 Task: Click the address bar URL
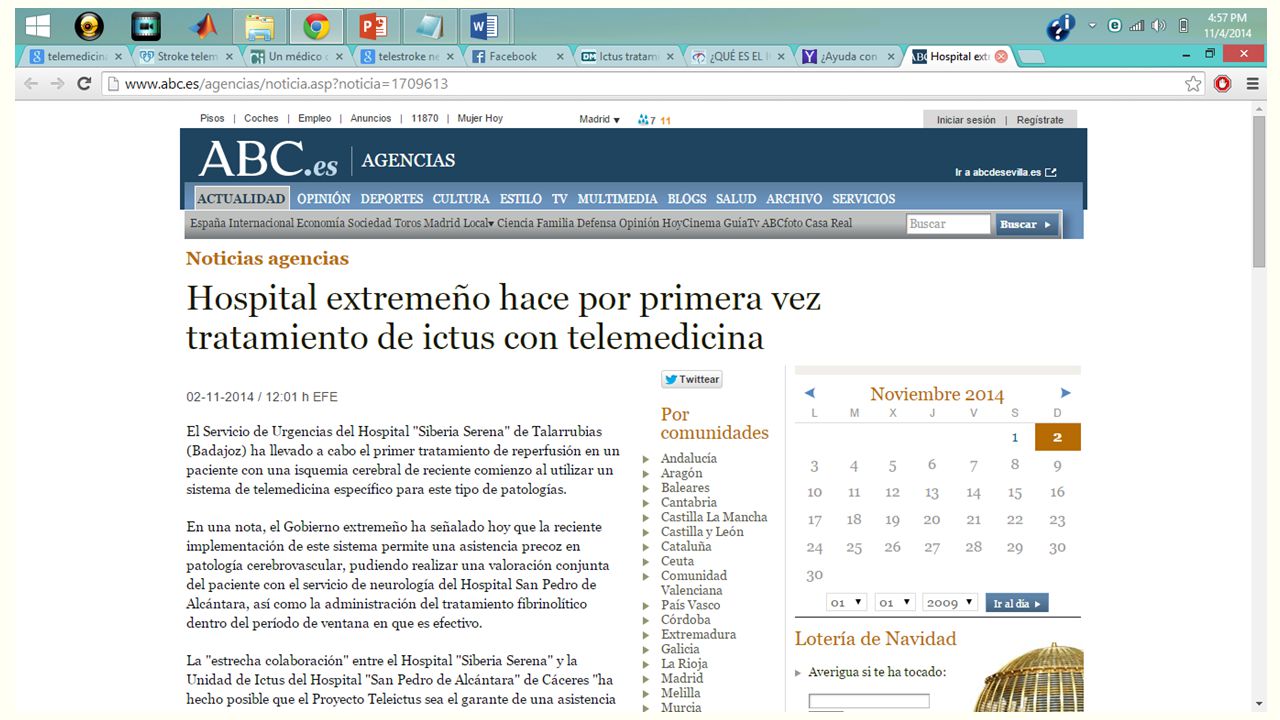tap(286, 84)
